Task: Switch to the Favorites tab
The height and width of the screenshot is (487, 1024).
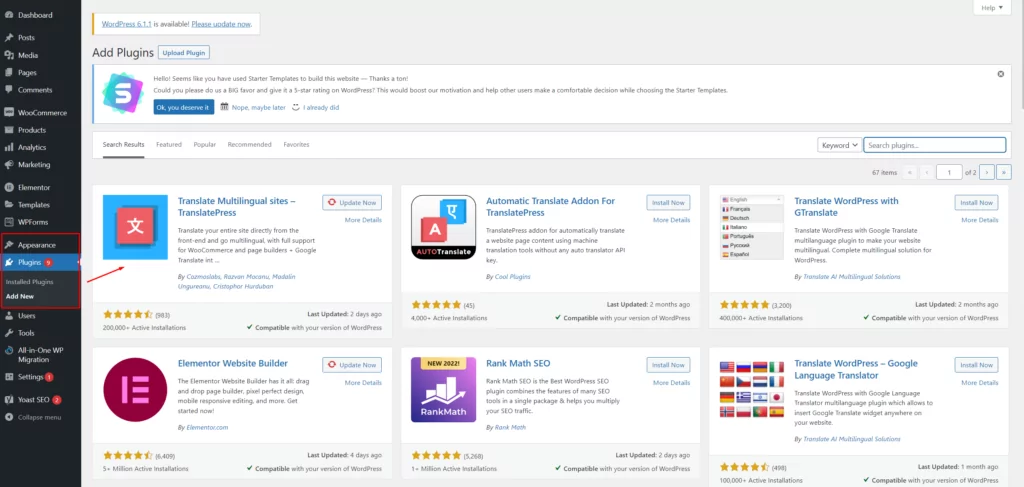Action: click(x=296, y=144)
